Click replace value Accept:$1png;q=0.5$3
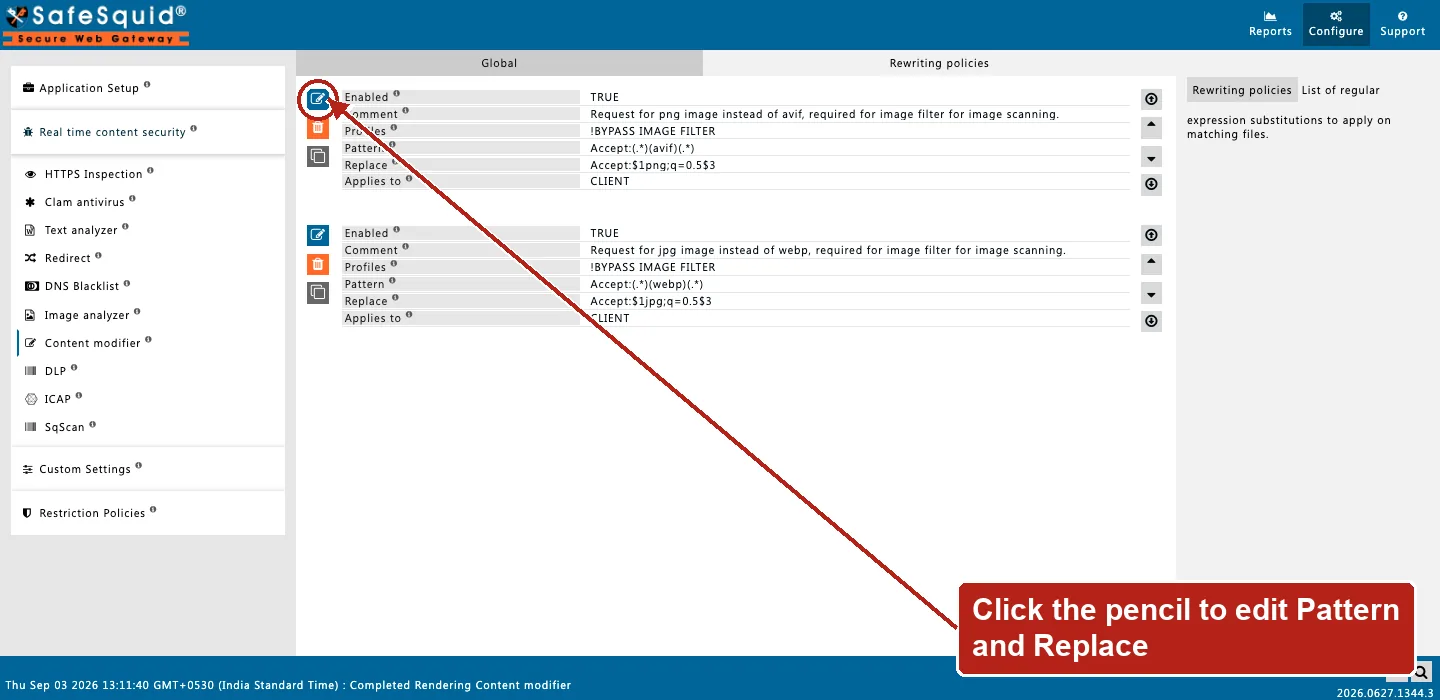Image resolution: width=1440 pixels, height=700 pixels. 653,165
